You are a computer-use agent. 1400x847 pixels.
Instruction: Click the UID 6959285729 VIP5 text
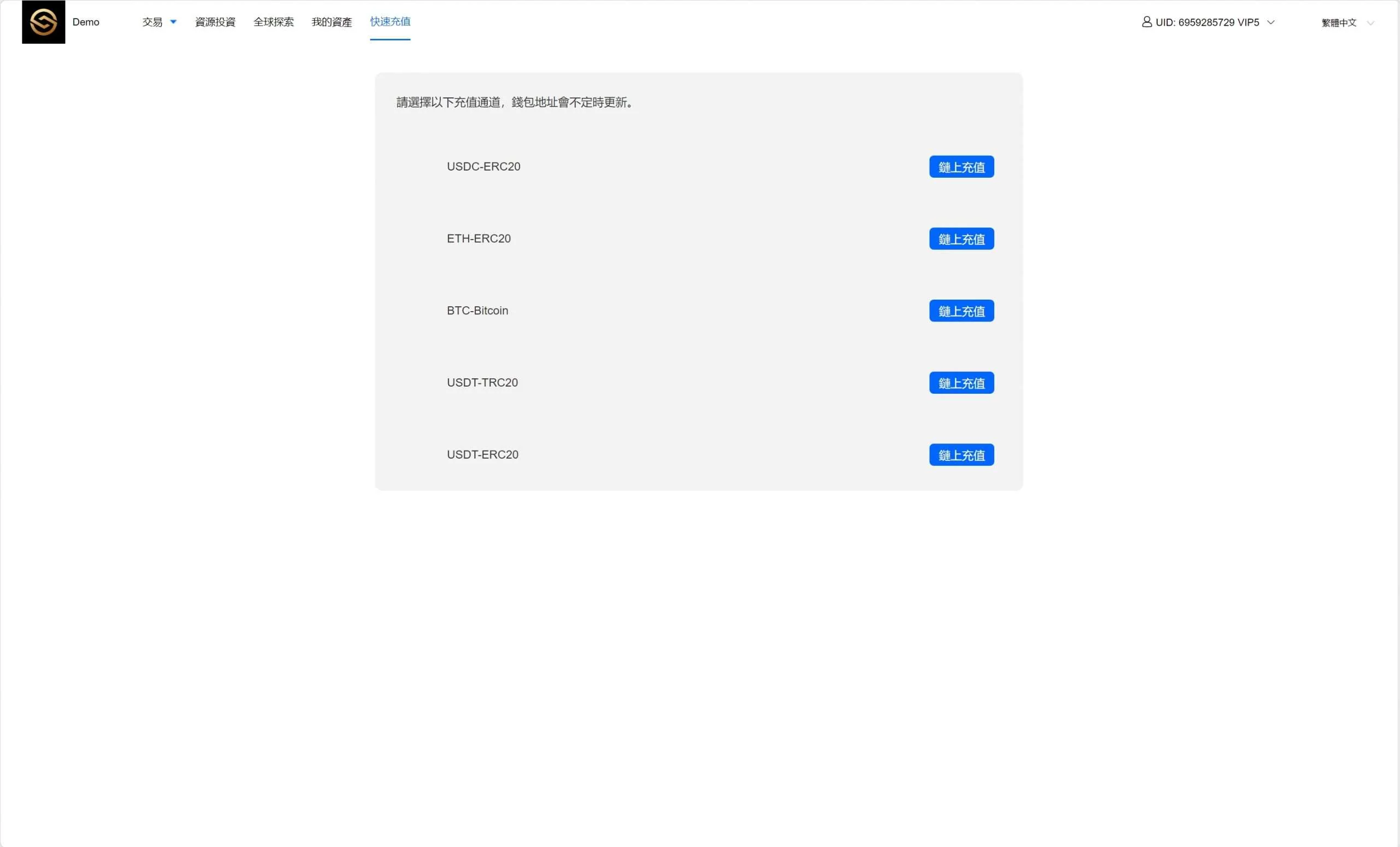[x=1207, y=22]
